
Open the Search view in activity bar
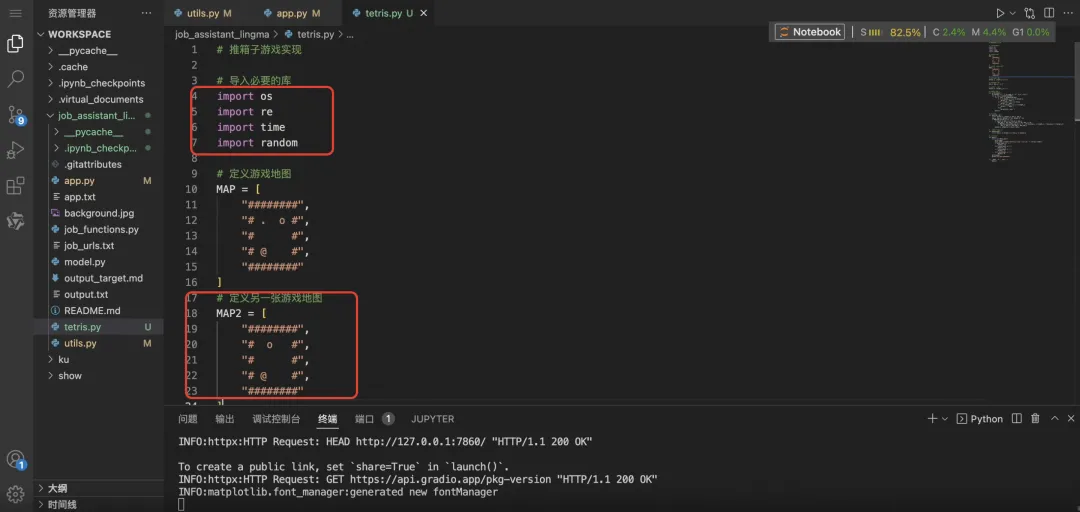click(15, 79)
